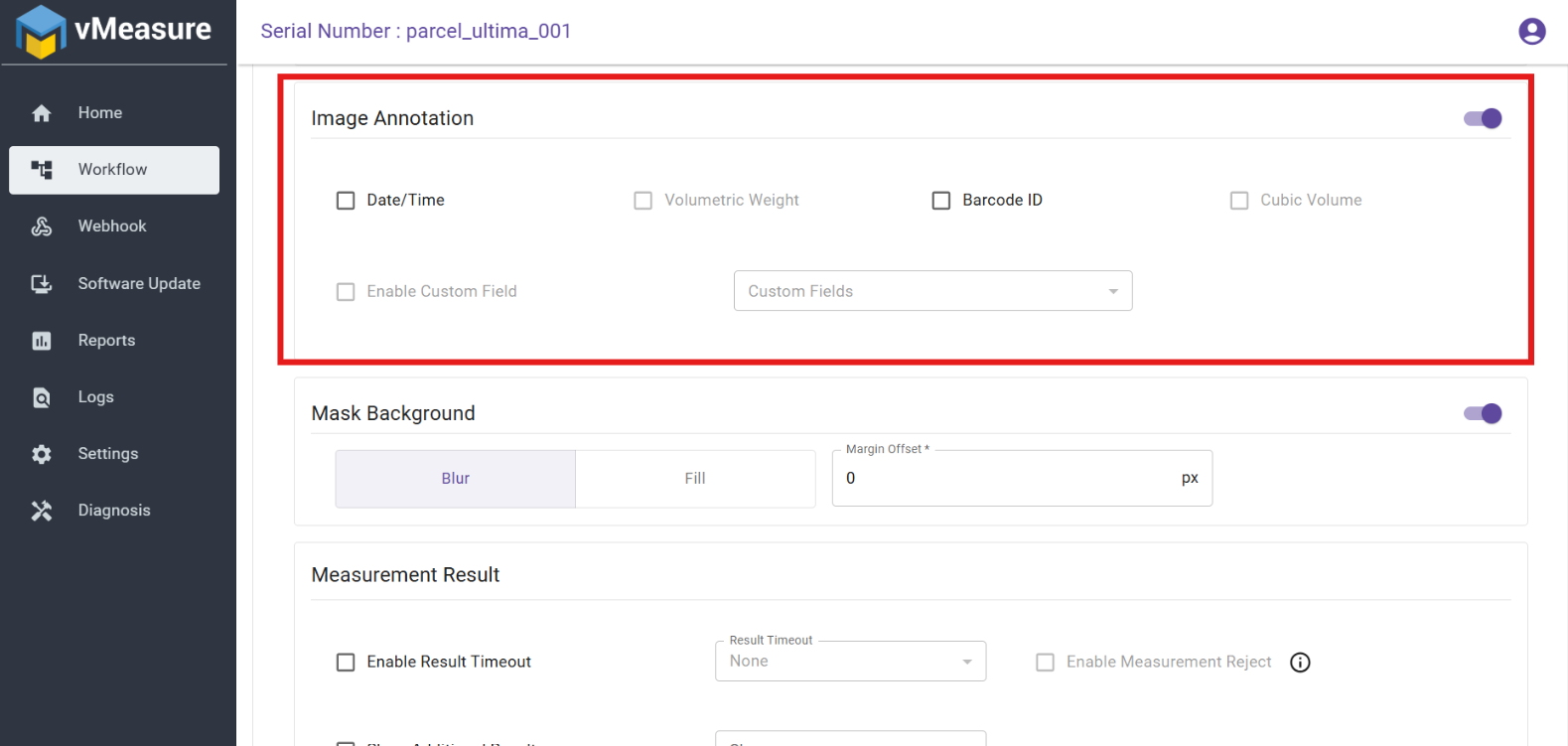Screen dimensions: 1568x746
Task: Tick the Enable Result Timeout checkbox
Action: pos(346,663)
